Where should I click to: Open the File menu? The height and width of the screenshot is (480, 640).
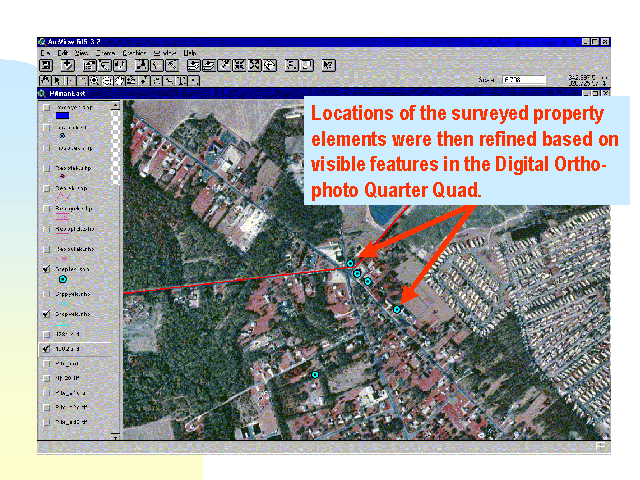pos(44,52)
